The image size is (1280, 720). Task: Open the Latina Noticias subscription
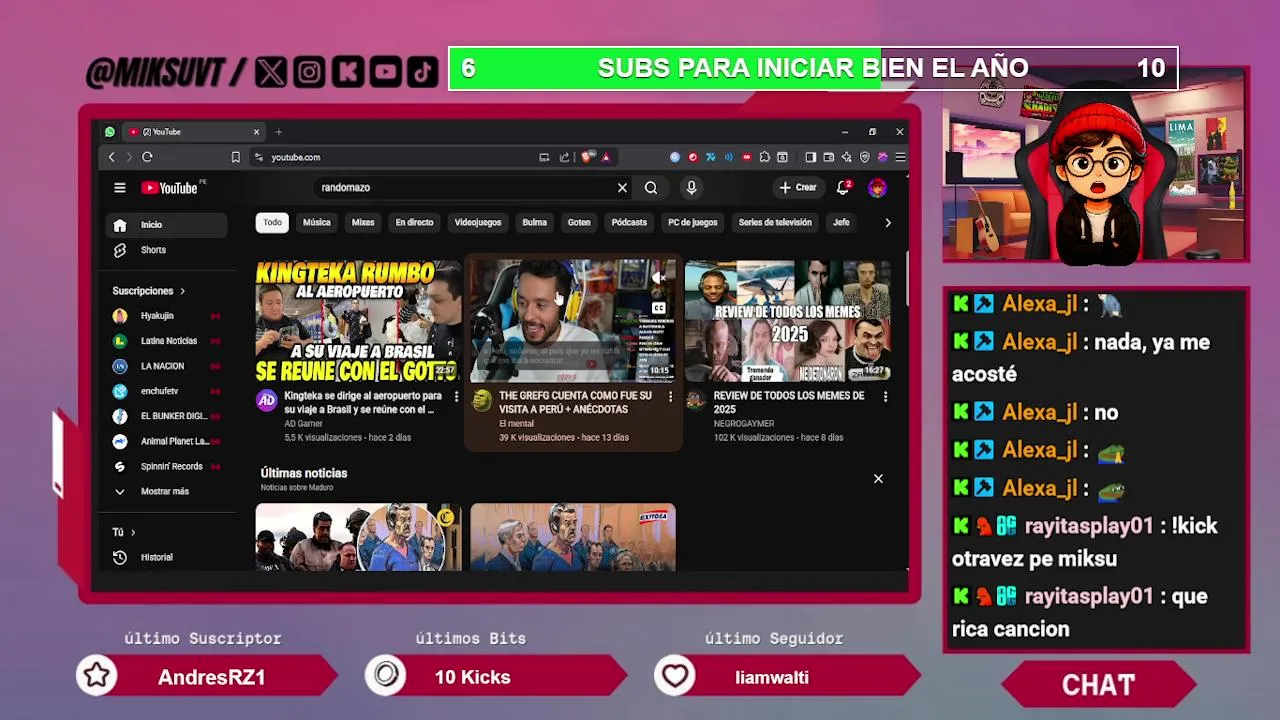point(166,341)
